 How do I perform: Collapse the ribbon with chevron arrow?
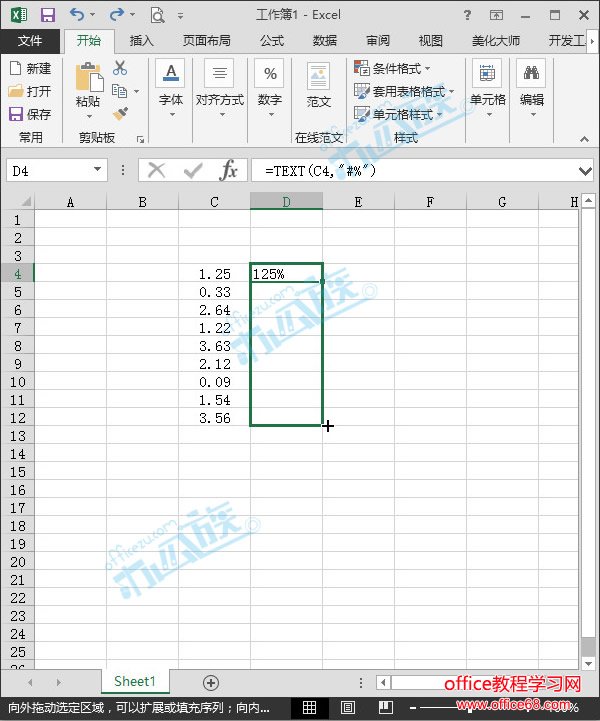584,139
